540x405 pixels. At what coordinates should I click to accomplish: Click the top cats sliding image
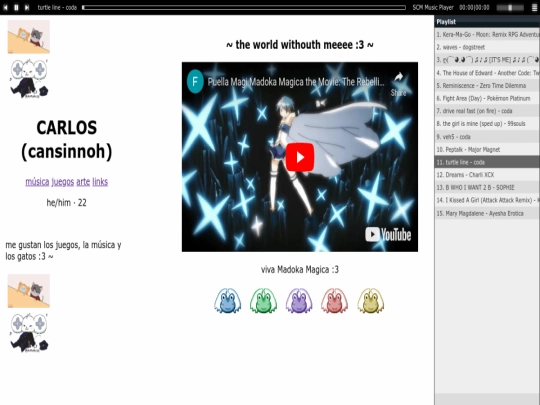coord(29,37)
